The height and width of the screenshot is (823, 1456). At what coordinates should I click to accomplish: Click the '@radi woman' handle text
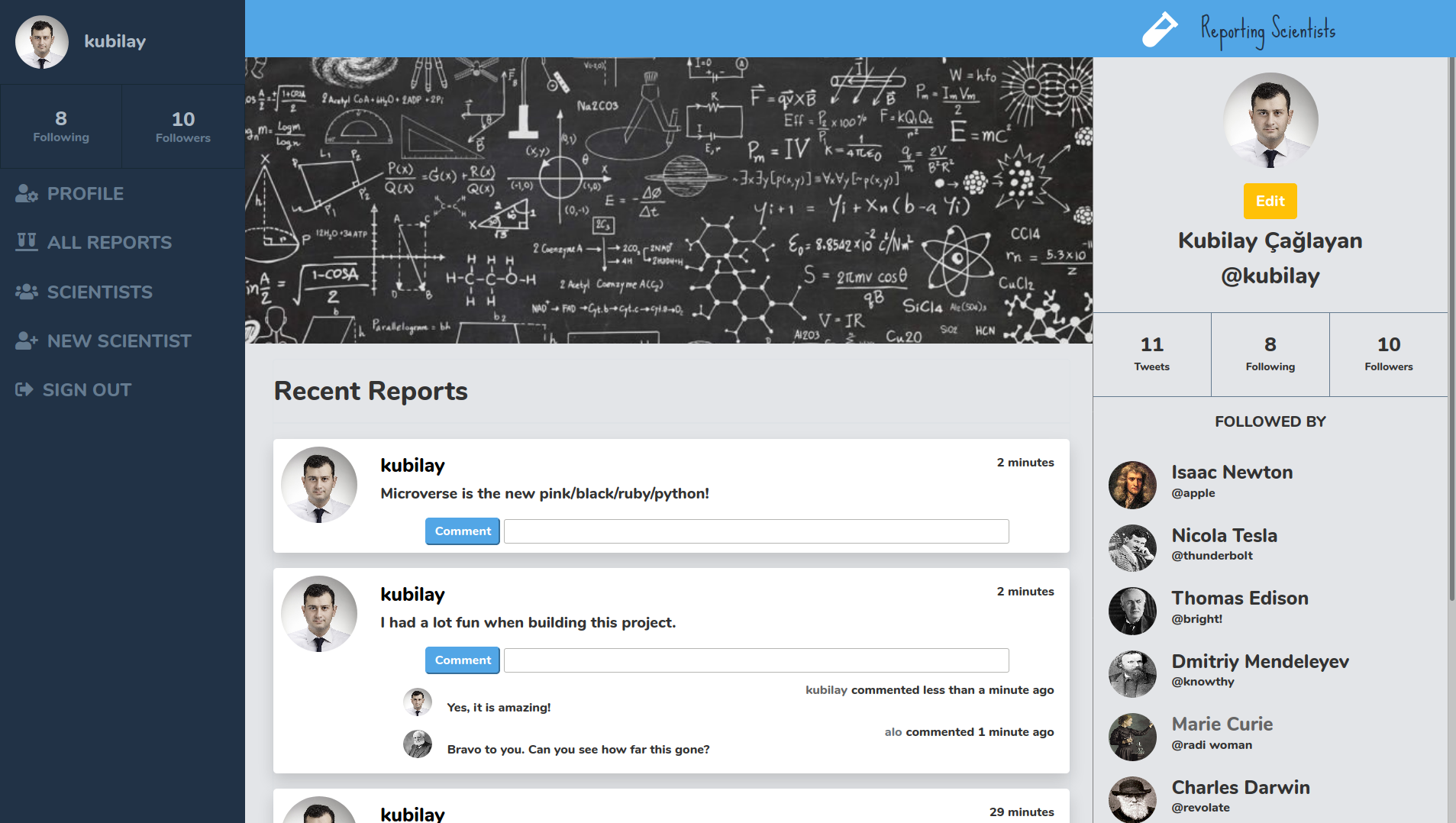(x=1212, y=745)
